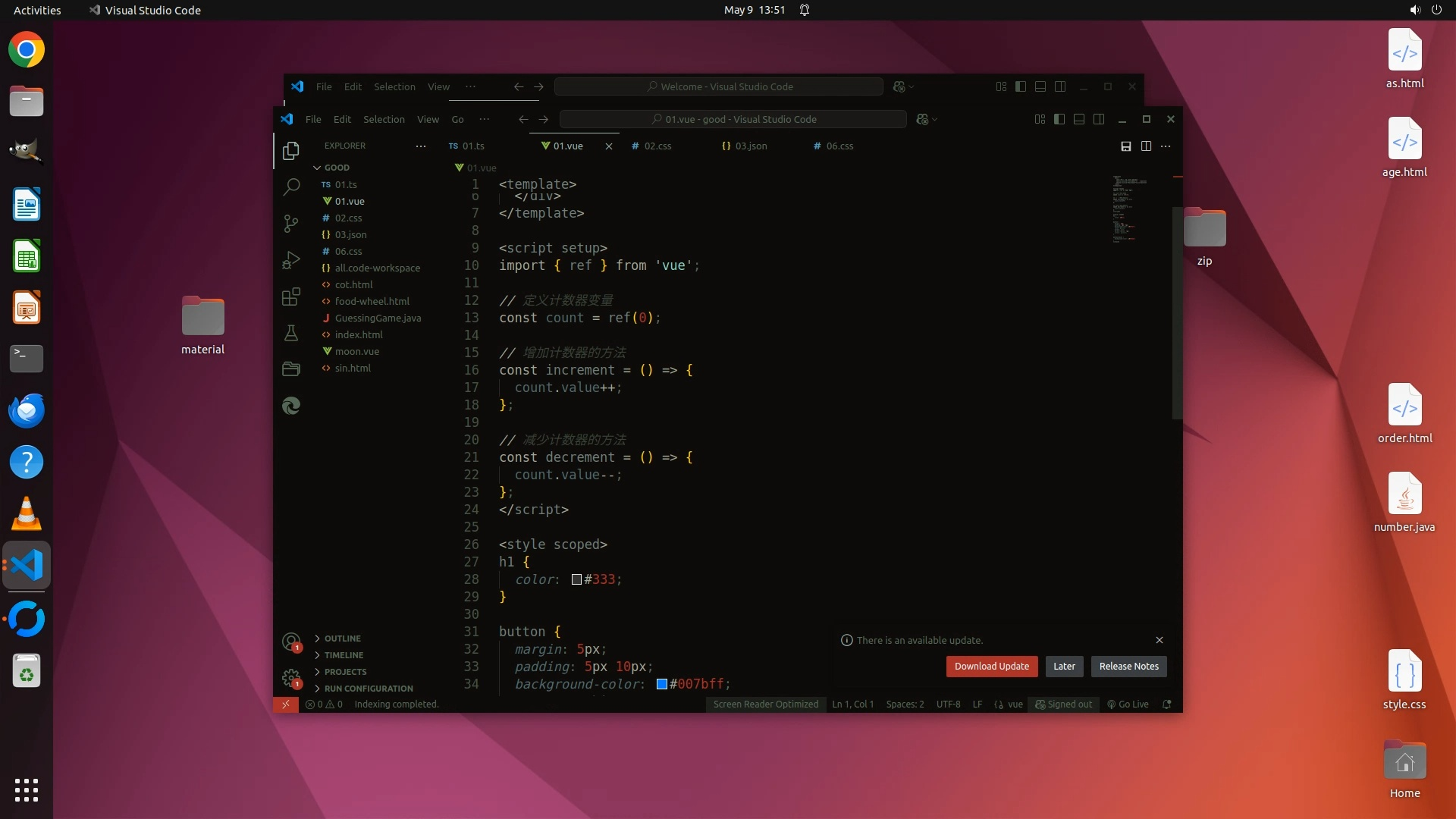The image size is (1456, 819).
Task: Click the #007bff blue color swatch
Action: [x=661, y=684]
